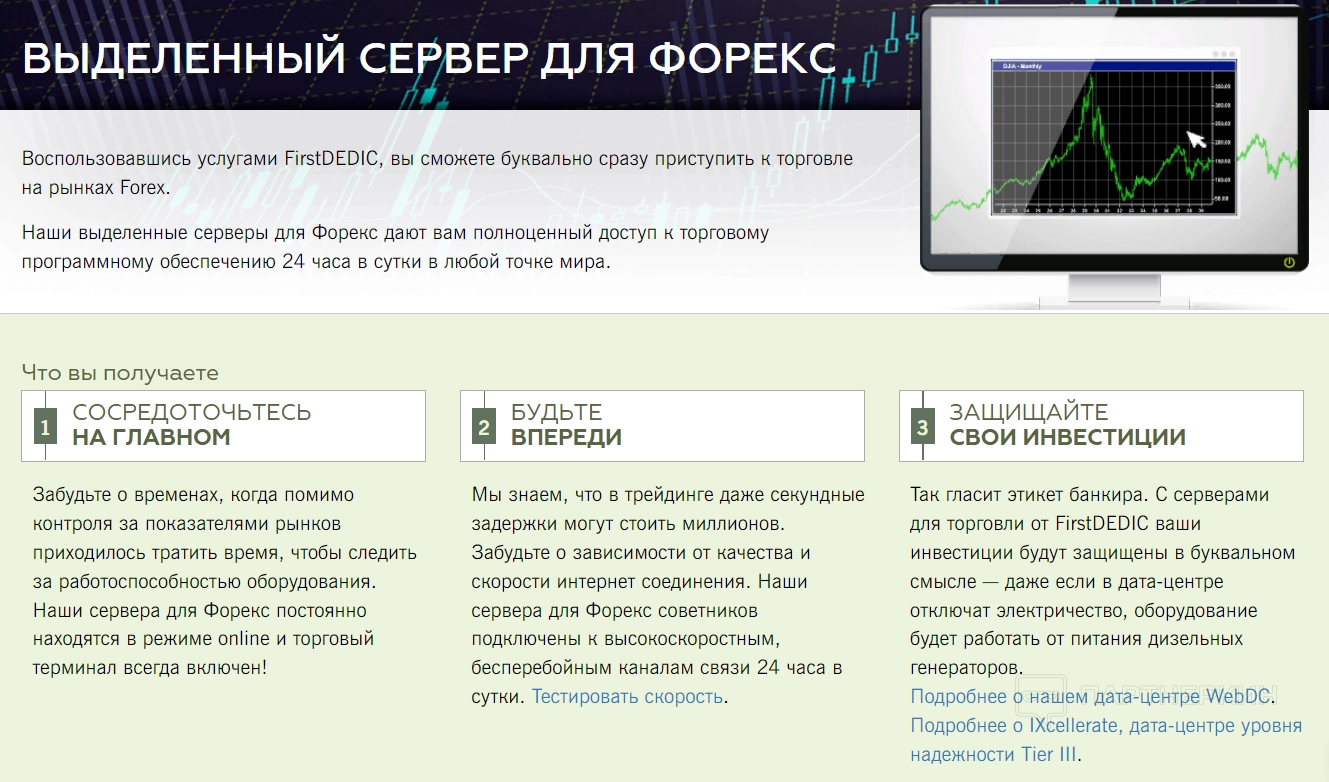Select the 'БУДЬТЕ ВПЕРЕДИ' heading
The image size is (1329, 782).
click(x=566, y=425)
